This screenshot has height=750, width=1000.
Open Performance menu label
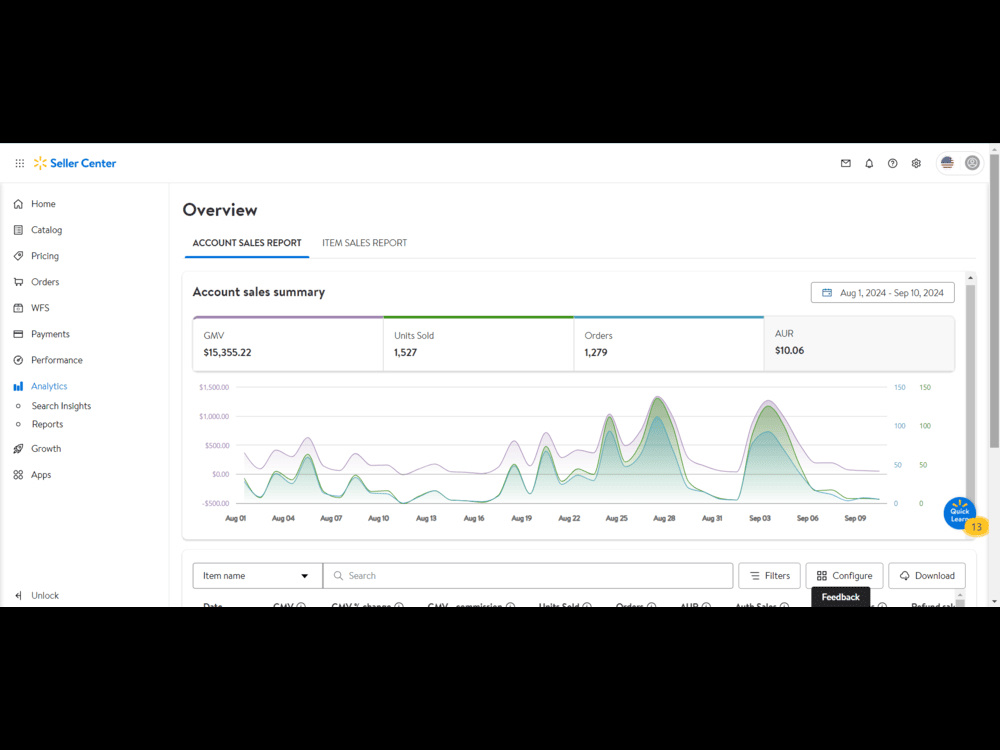[57, 360]
